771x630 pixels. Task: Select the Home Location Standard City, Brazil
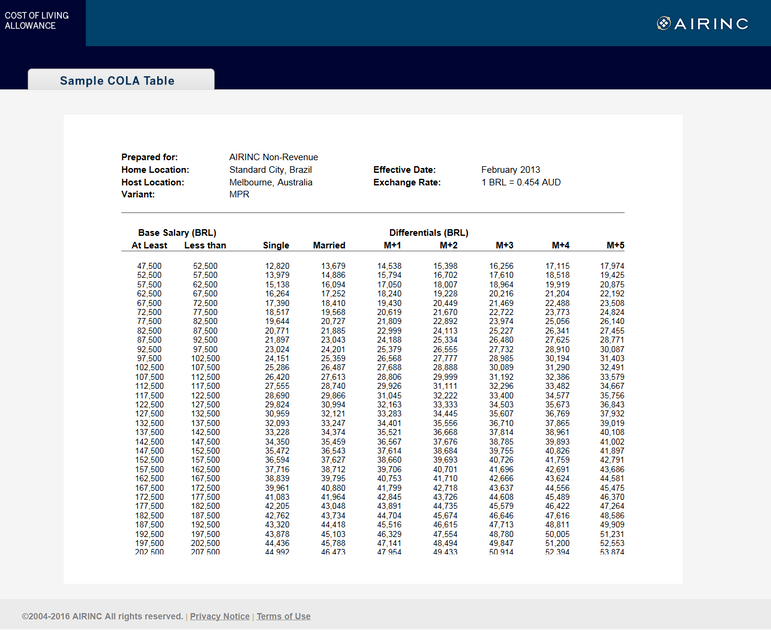(x=270, y=170)
